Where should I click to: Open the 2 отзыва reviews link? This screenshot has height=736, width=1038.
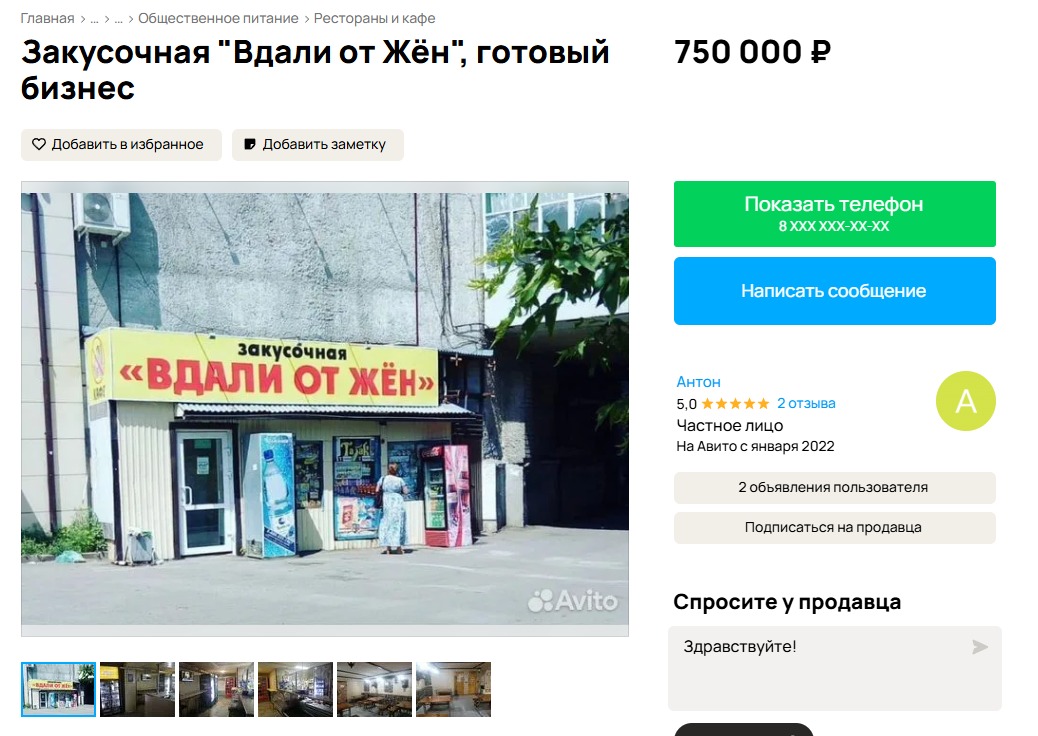(806, 403)
